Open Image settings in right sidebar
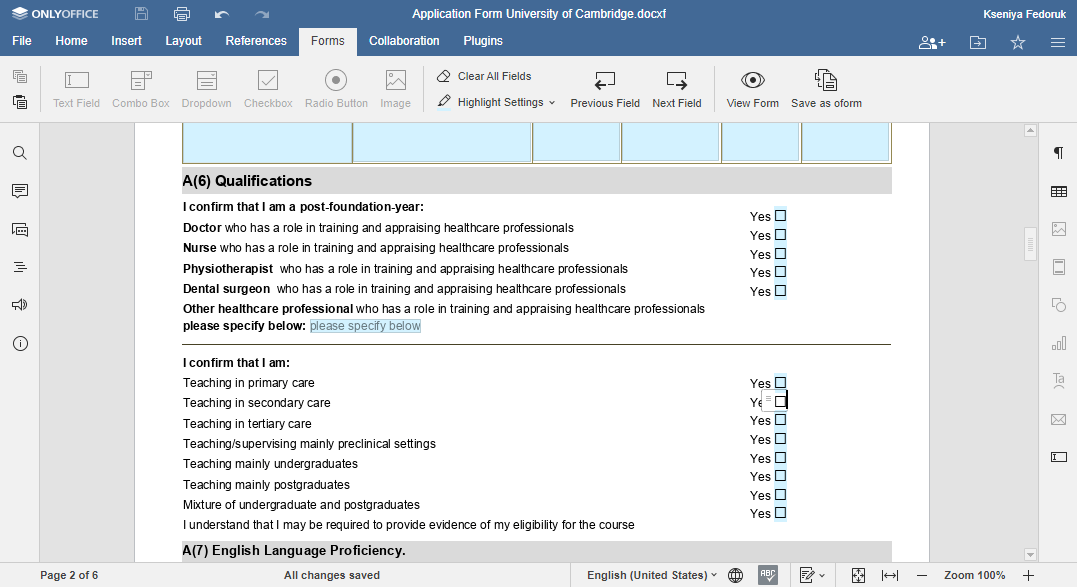Image resolution: width=1077 pixels, height=587 pixels. tap(1058, 229)
